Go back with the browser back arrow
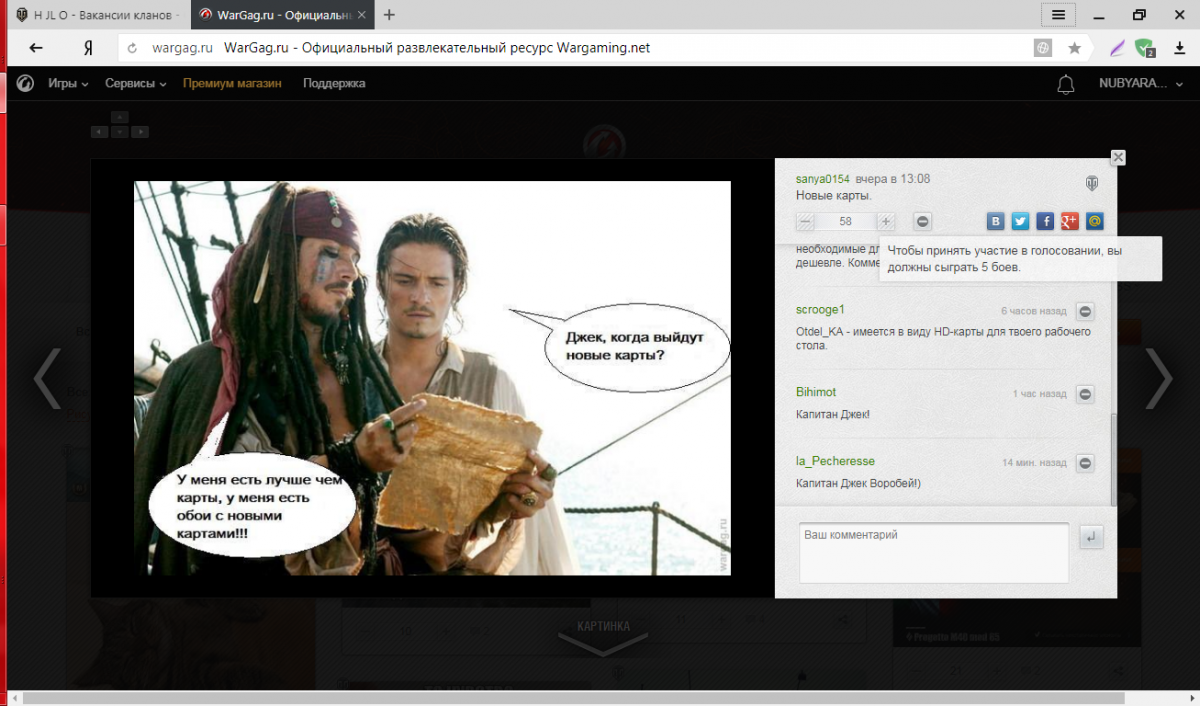This screenshot has height=706, width=1200. click(36, 48)
